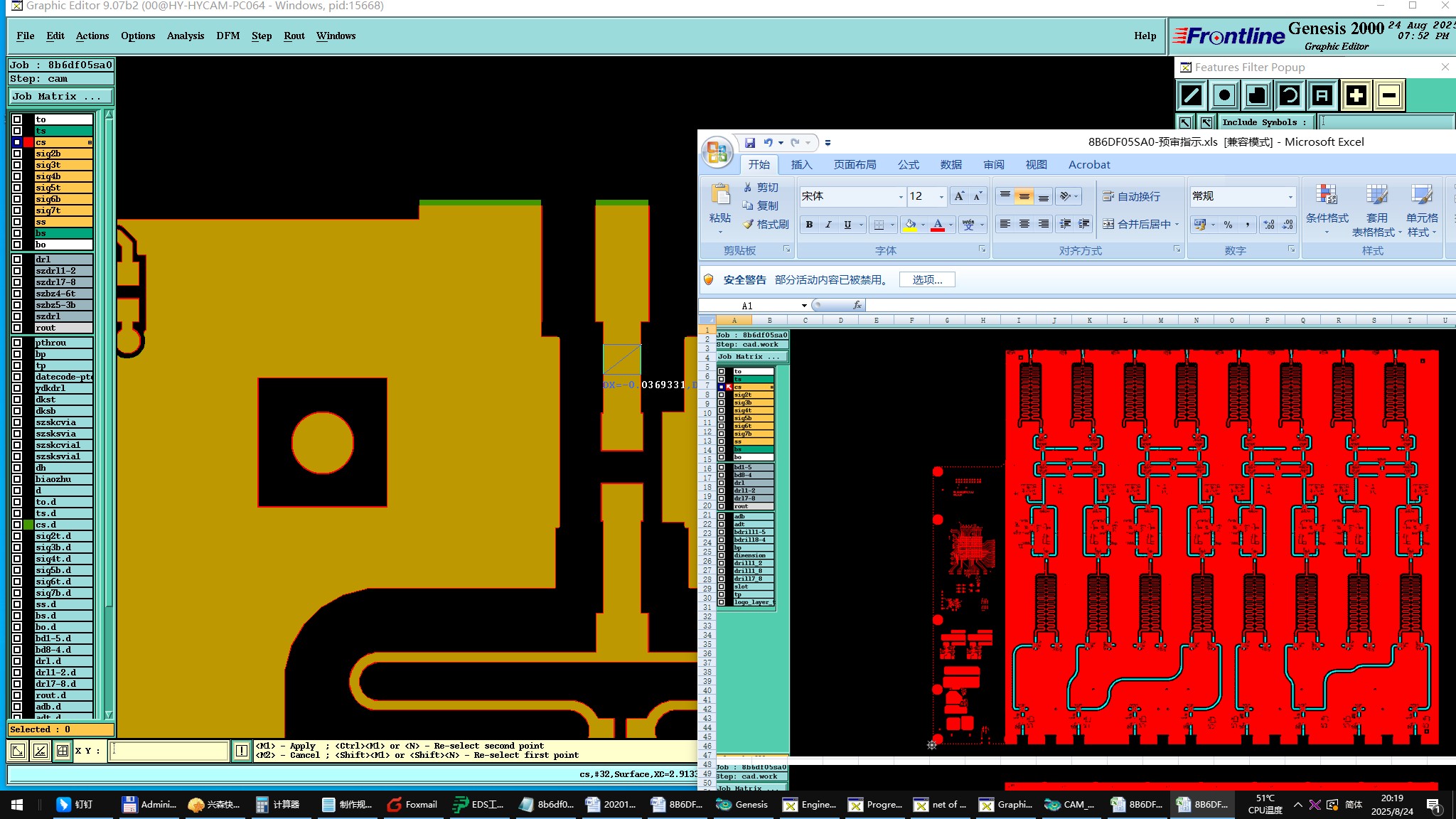Toggle the sig2b layer checkbox

pyautogui.click(x=17, y=154)
